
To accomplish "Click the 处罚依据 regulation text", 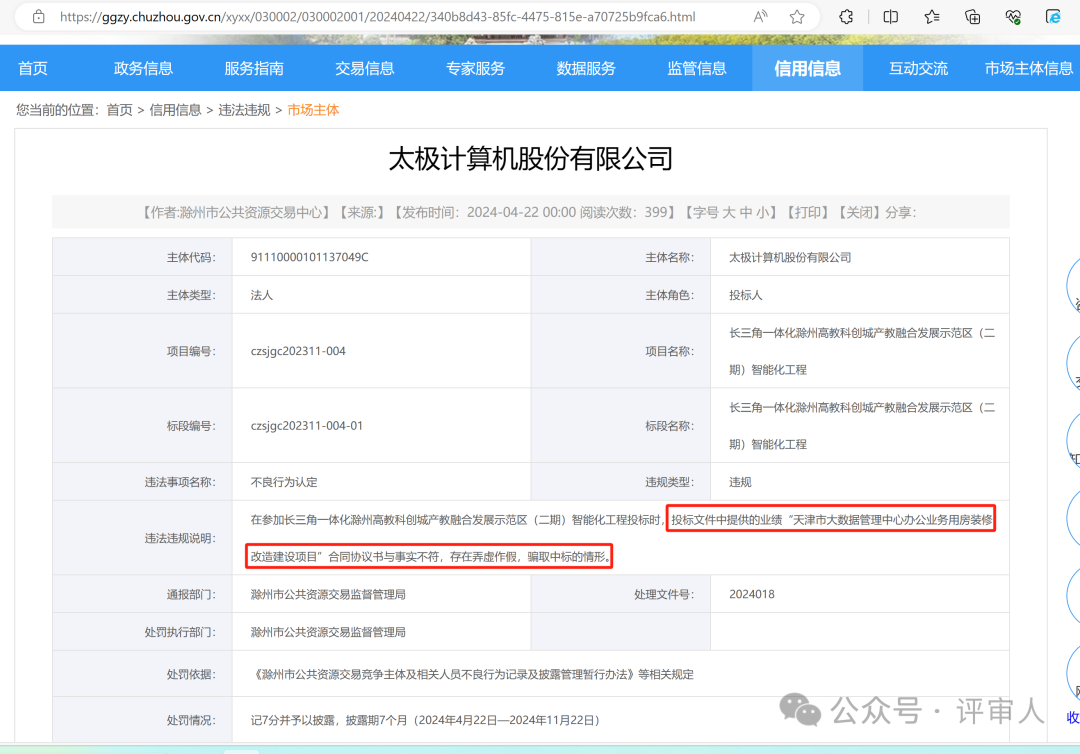I will click(x=472, y=674).
